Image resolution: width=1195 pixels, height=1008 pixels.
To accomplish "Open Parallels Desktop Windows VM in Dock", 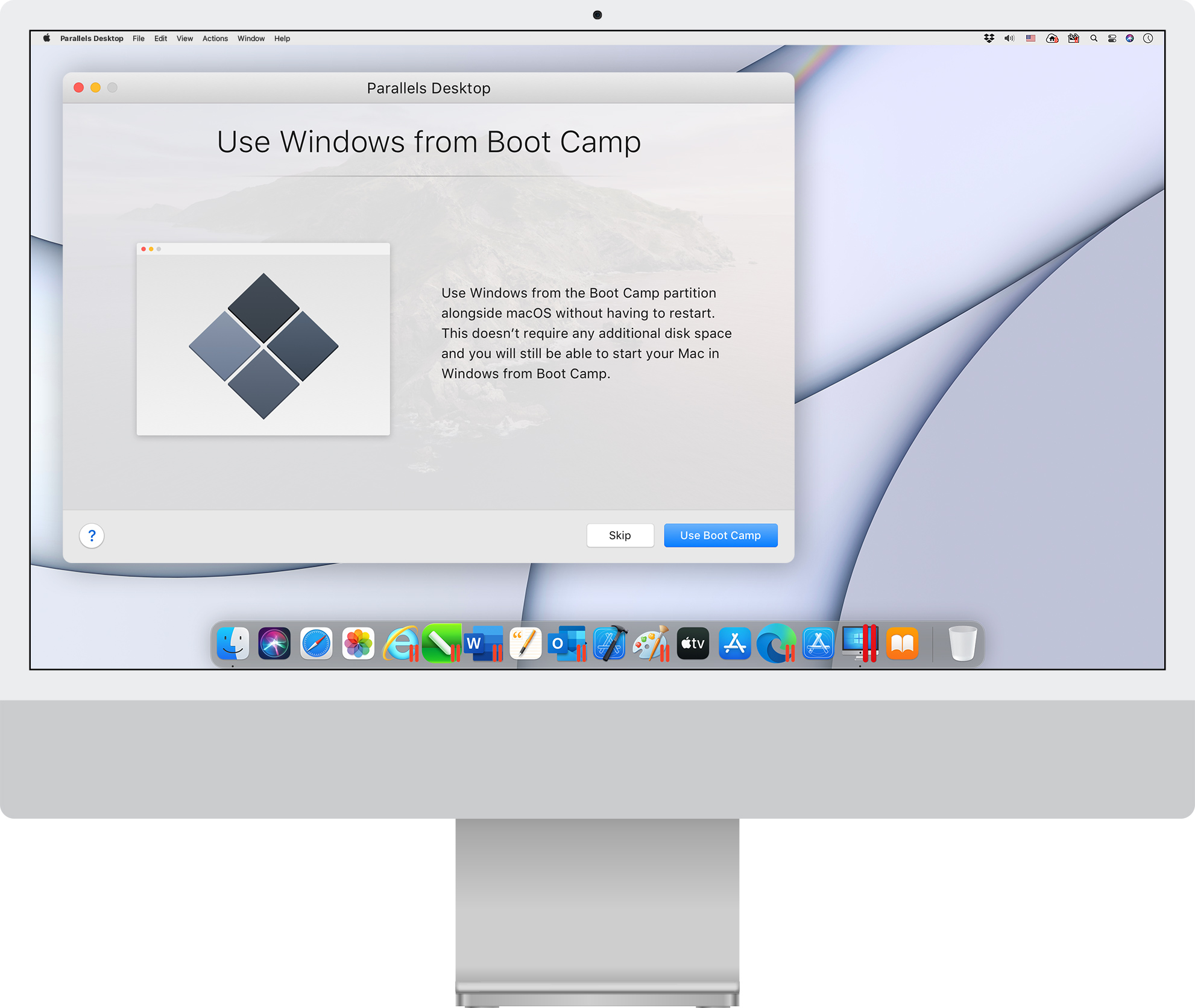I will 860,643.
